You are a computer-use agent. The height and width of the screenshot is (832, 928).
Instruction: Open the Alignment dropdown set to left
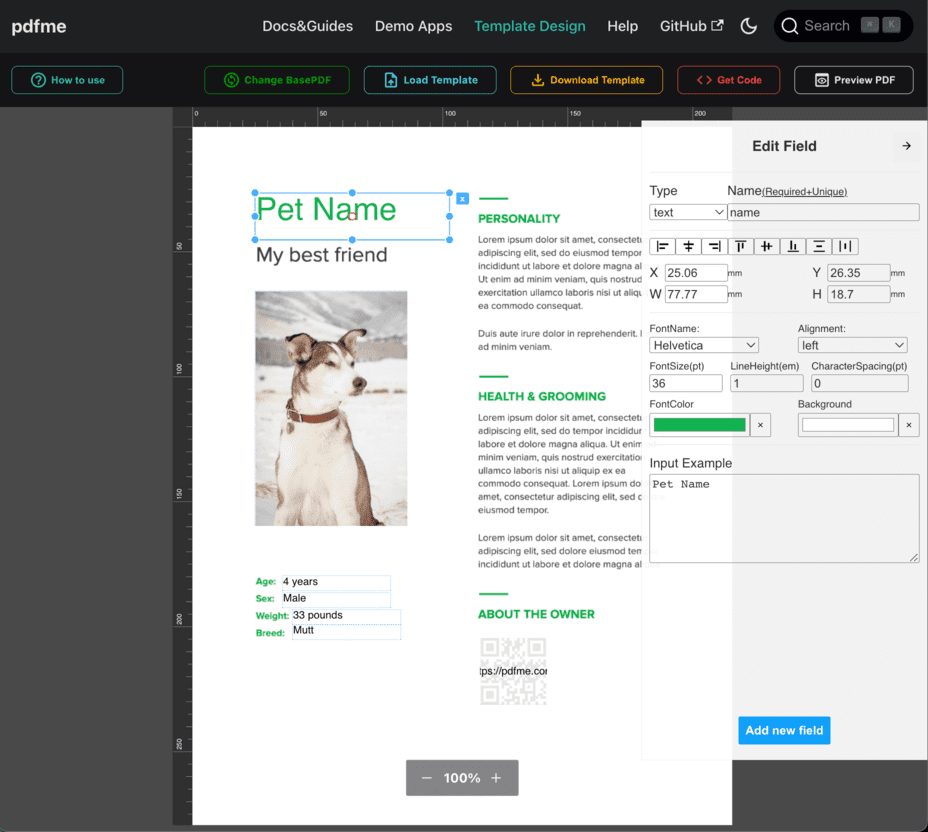click(852, 344)
